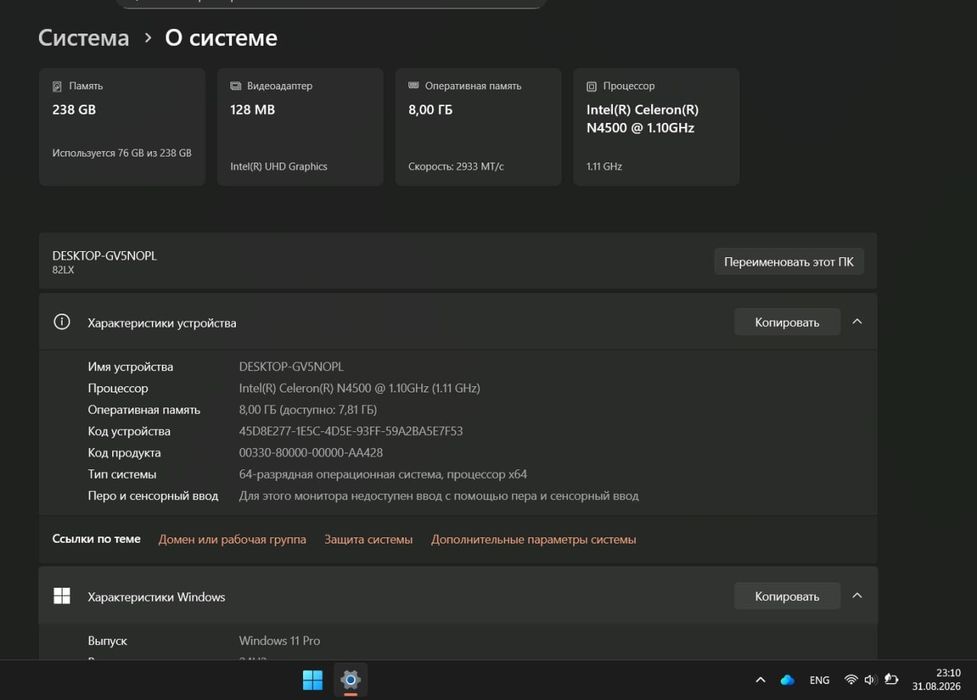Click the Код устройства label

point(129,431)
